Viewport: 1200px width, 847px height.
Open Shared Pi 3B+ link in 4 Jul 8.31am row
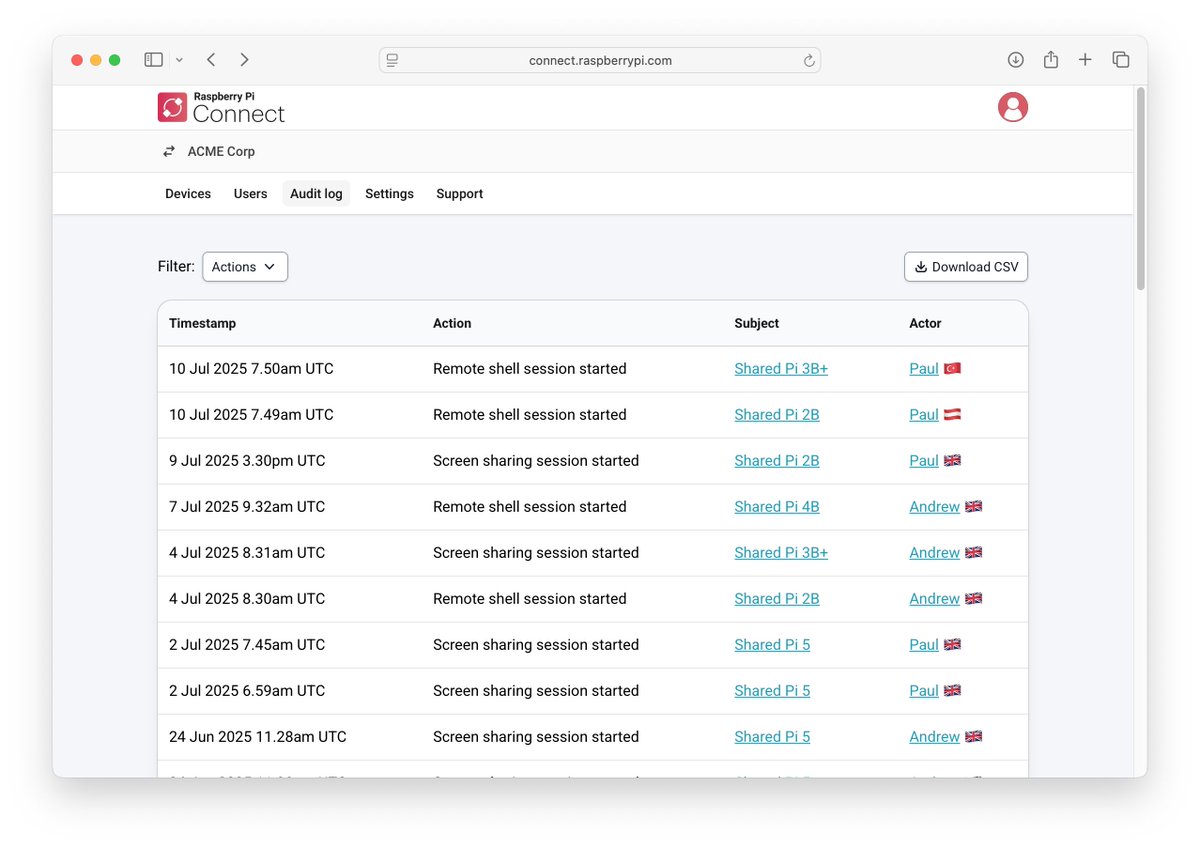click(781, 553)
